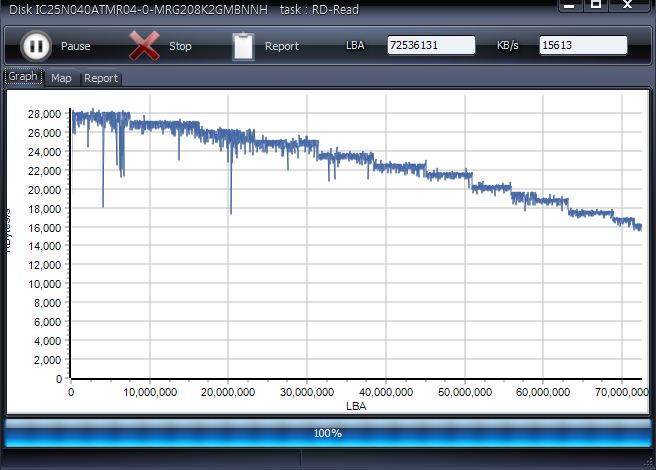Click the 40,000,000 x-axis label

pyautogui.click(x=386, y=393)
